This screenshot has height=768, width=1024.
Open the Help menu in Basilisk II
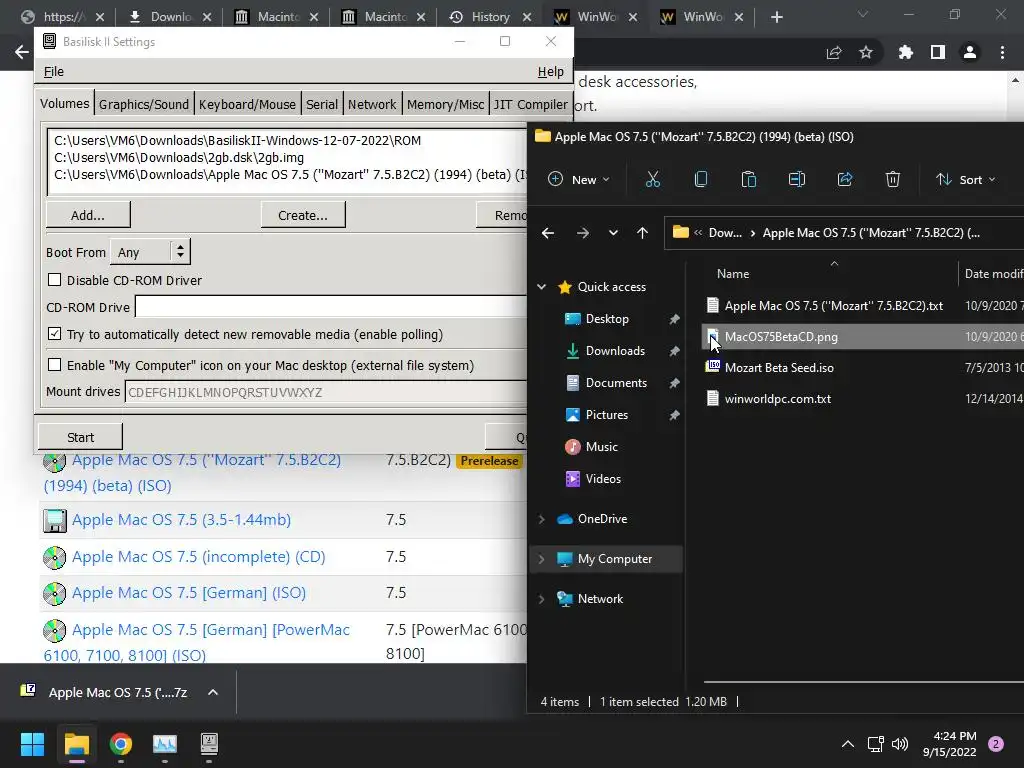[x=551, y=72]
